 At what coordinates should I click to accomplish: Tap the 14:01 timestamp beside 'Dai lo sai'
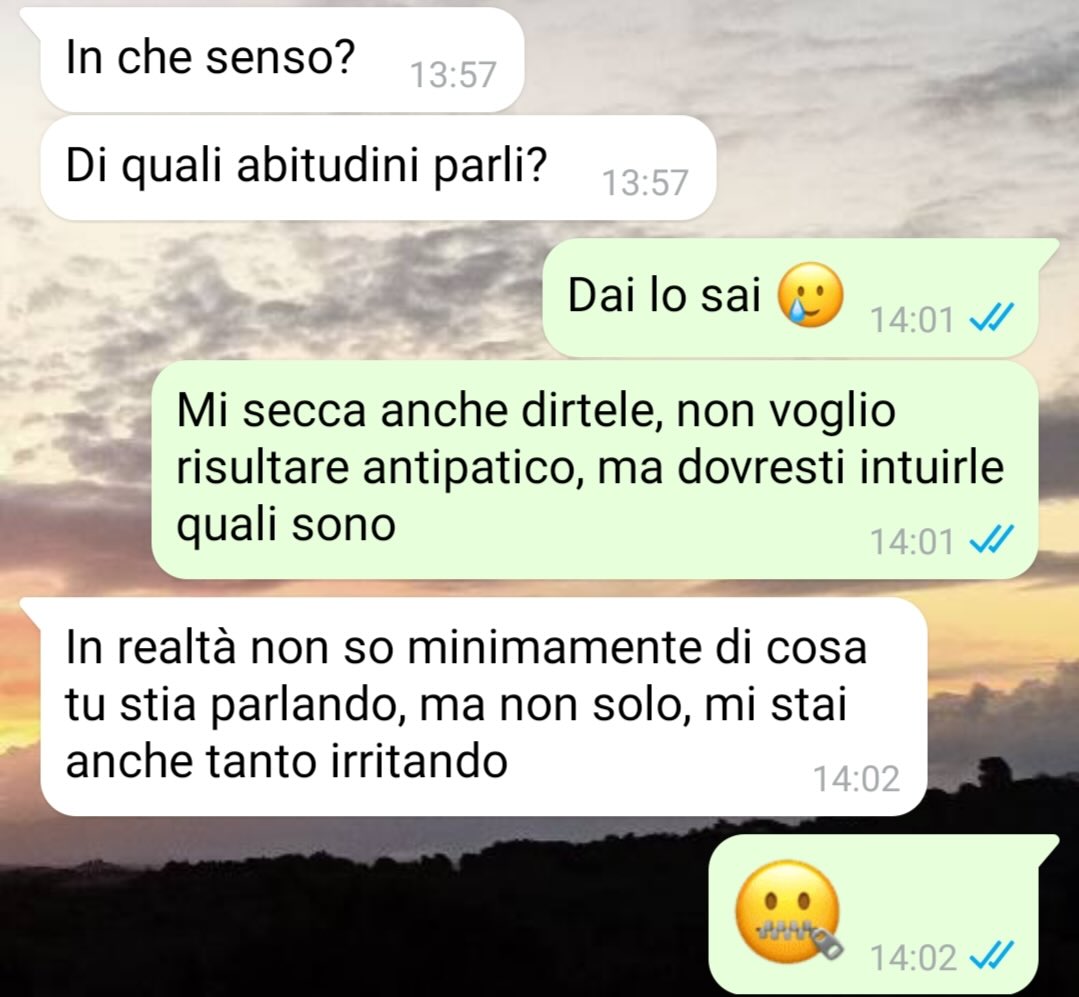click(912, 320)
